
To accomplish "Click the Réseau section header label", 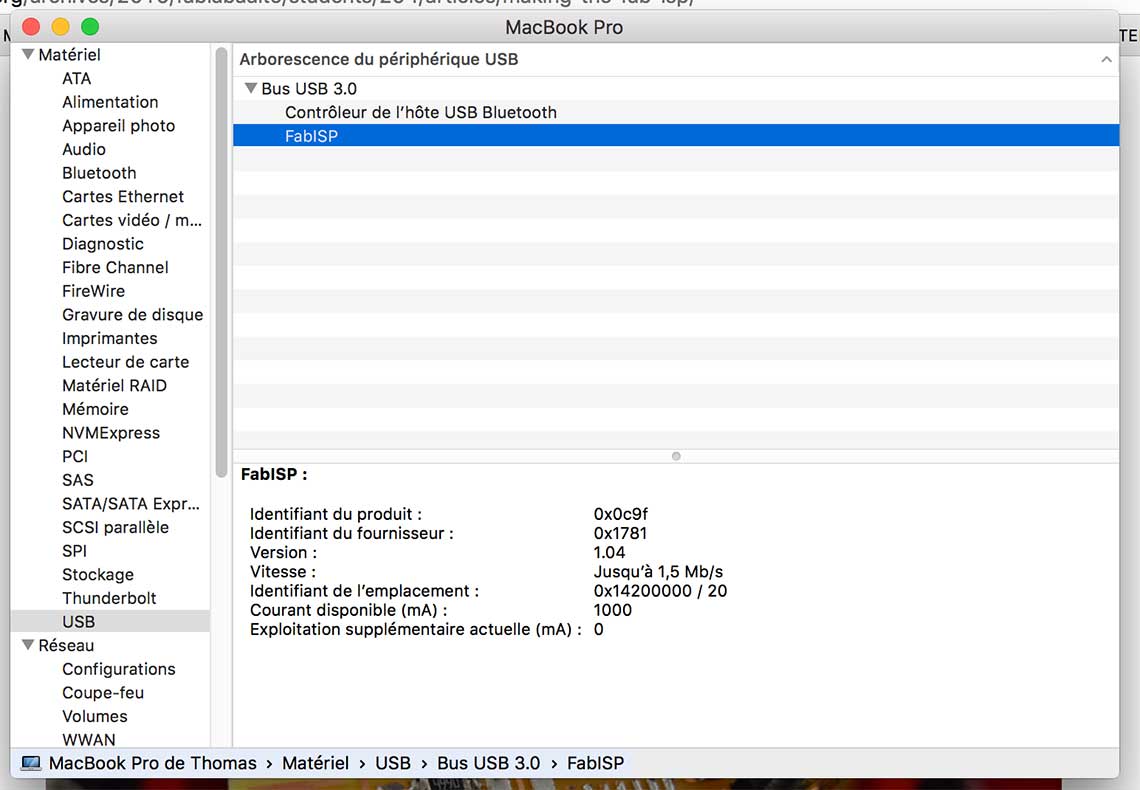I will click(x=66, y=645).
